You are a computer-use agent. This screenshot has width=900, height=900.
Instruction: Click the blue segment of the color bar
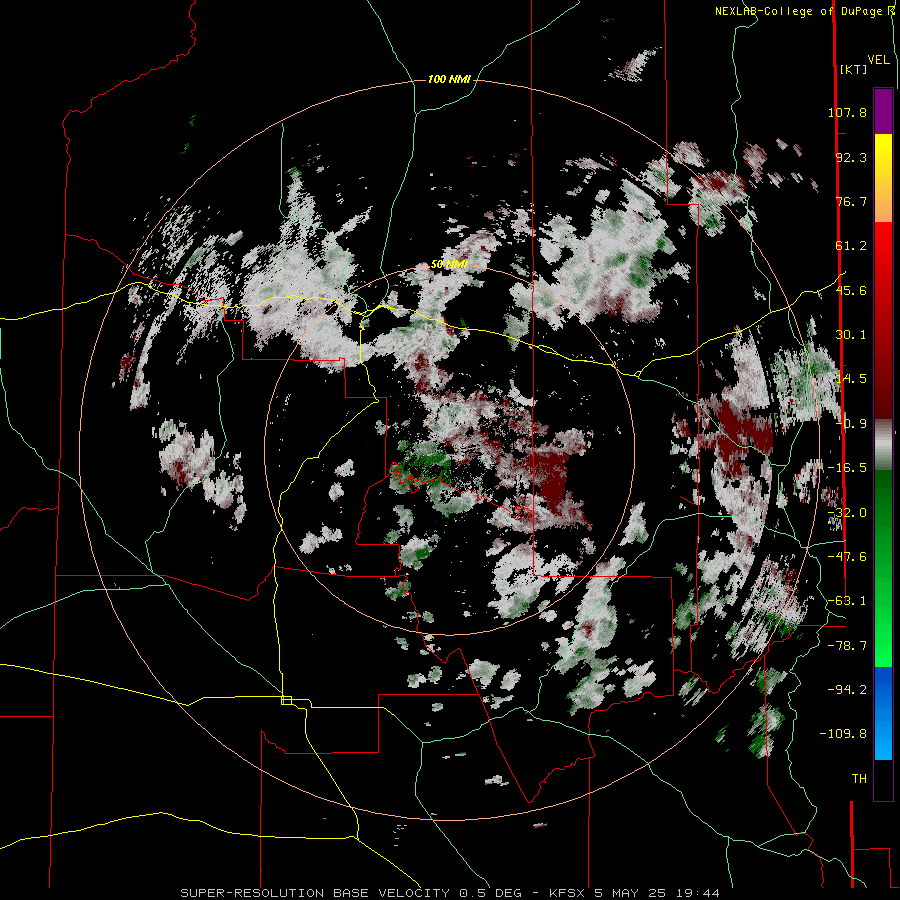[x=883, y=713]
